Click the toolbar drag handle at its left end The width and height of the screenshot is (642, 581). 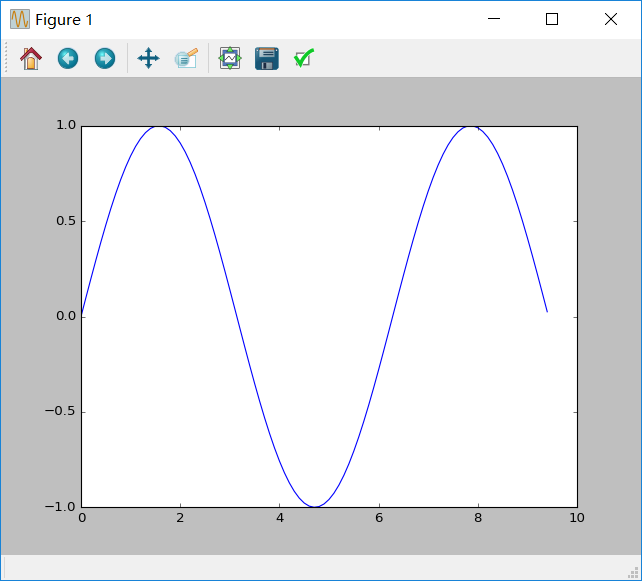click(x=6, y=59)
